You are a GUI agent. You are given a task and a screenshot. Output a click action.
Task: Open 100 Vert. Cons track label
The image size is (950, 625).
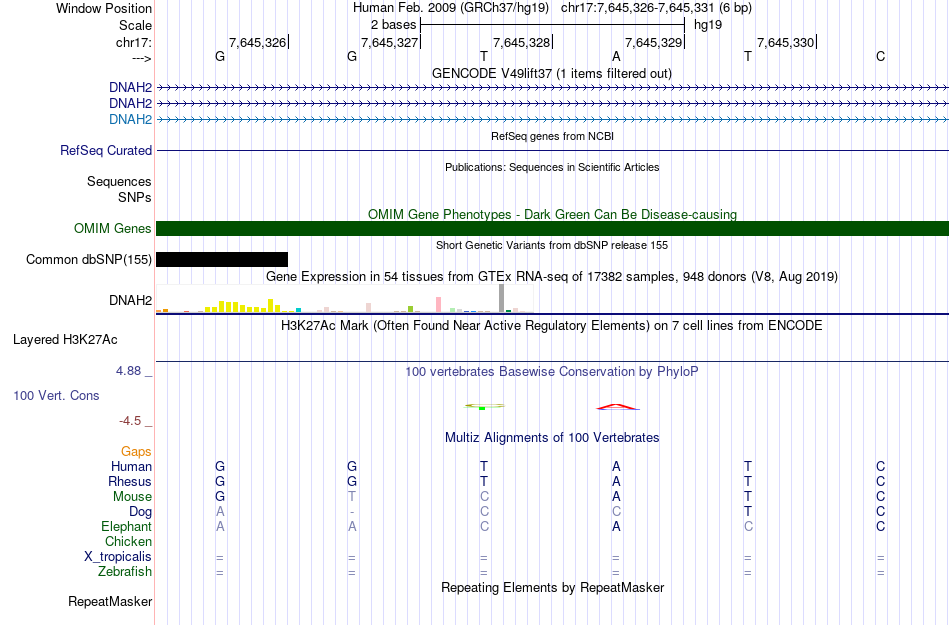click(56, 395)
